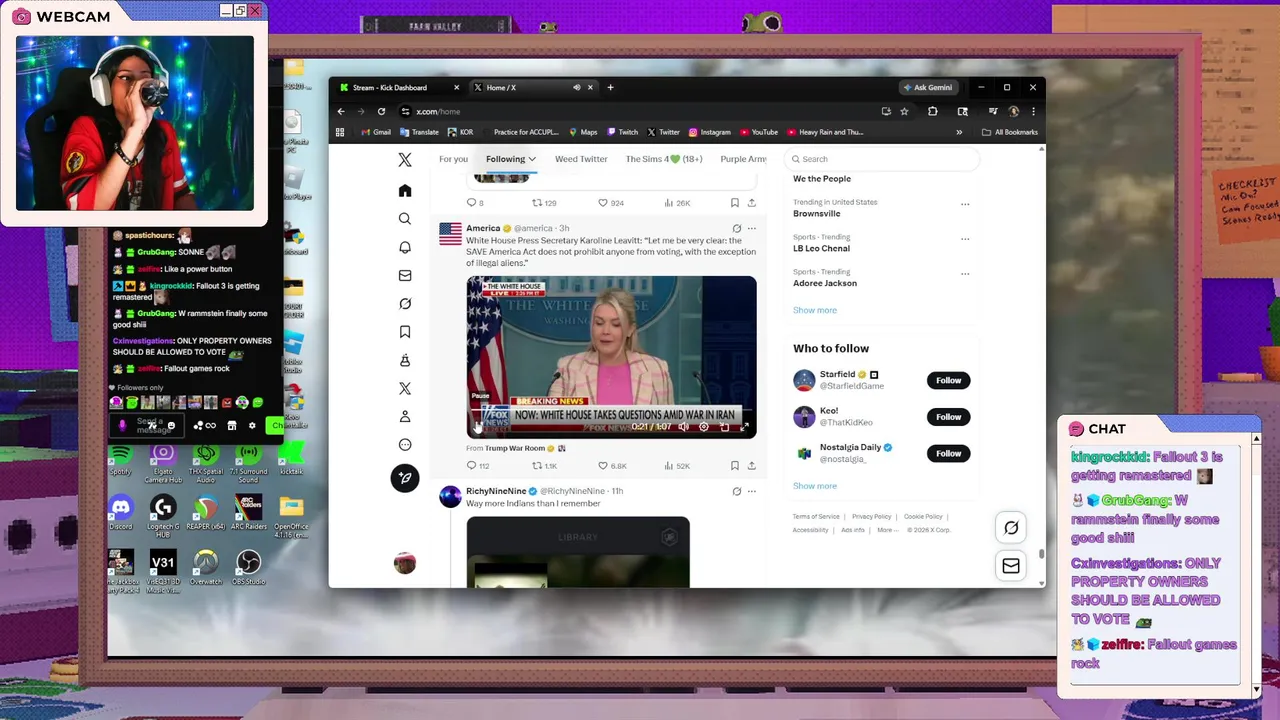Expand the Following feed dropdown
This screenshot has height=720, width=1280.
tap(532, 159)
